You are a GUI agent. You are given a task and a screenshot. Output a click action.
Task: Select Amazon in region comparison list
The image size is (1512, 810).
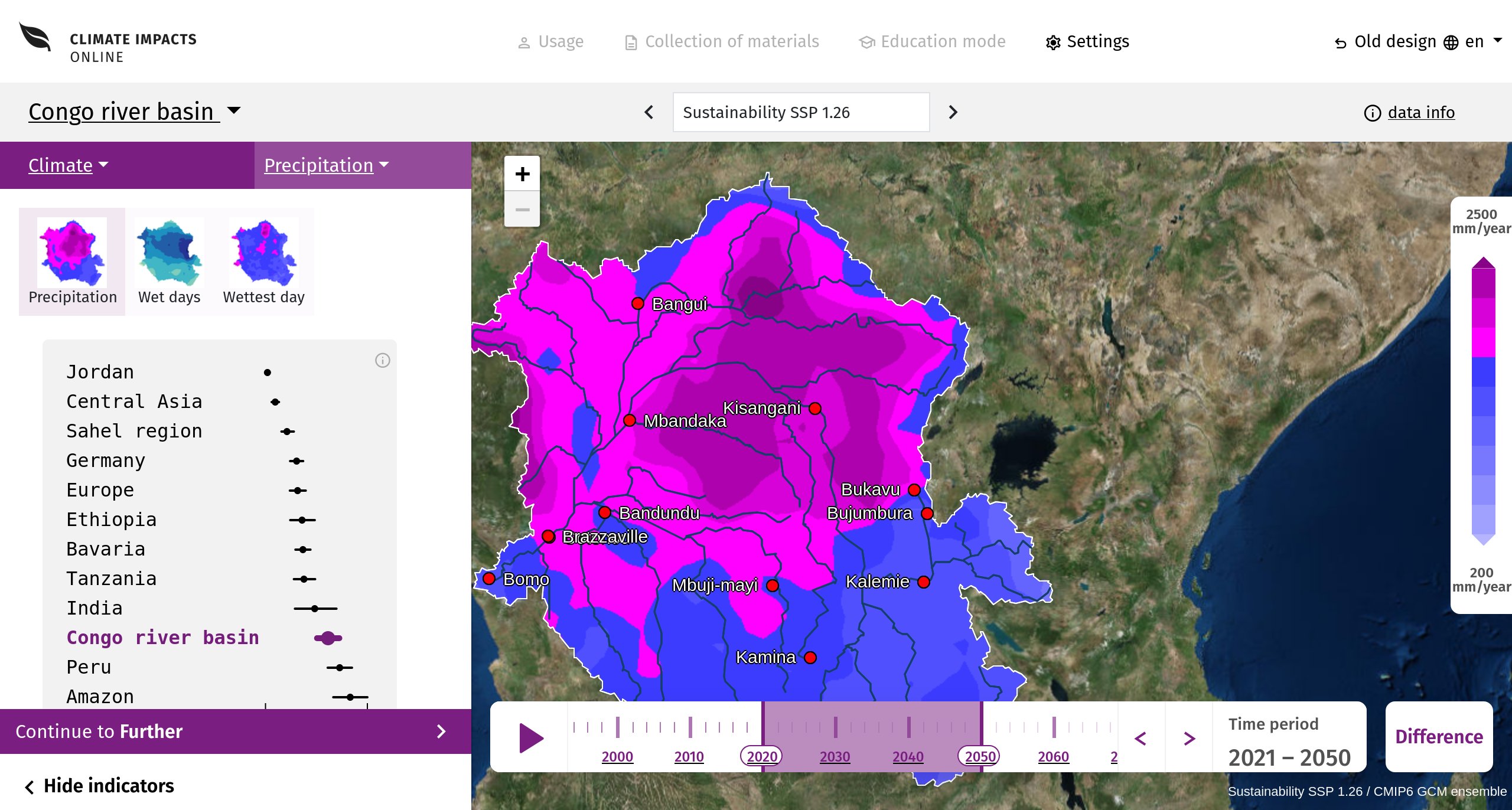coord(100,697)
